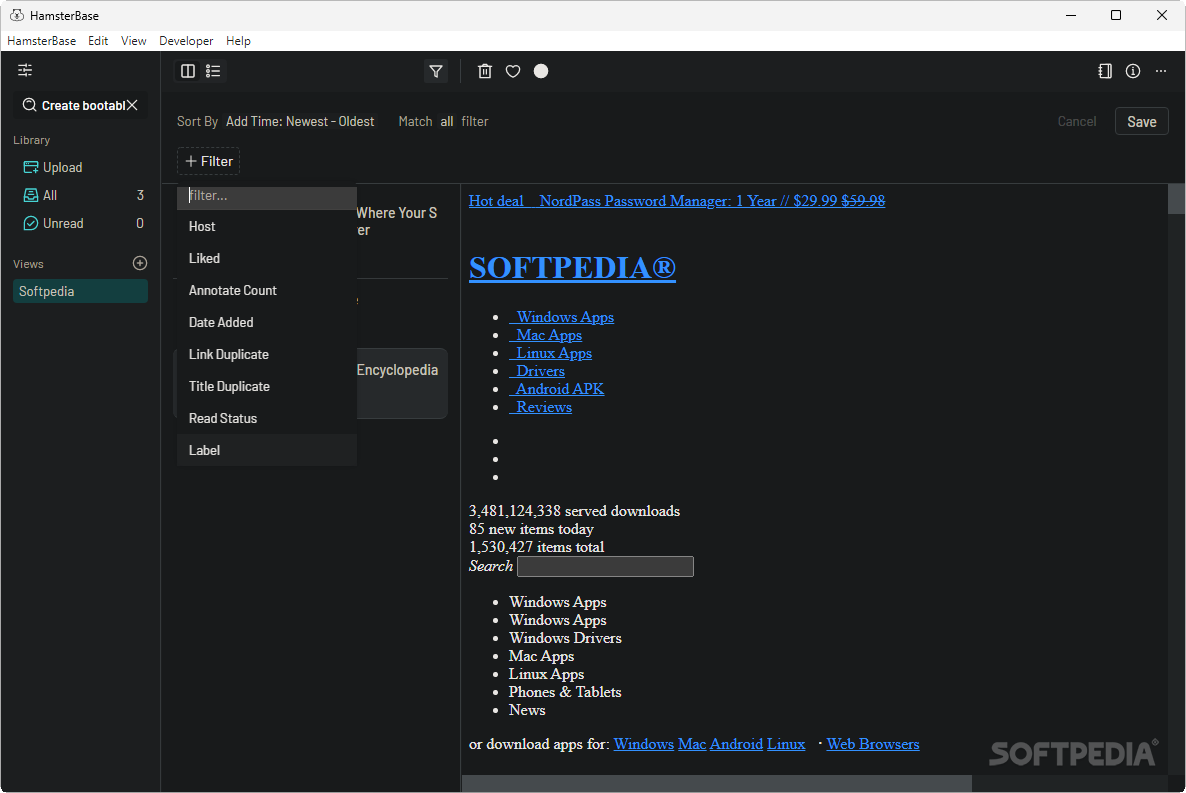Click the vertical scrollbar thumb
This screenshot has height=793, width=1186.
1176,198
